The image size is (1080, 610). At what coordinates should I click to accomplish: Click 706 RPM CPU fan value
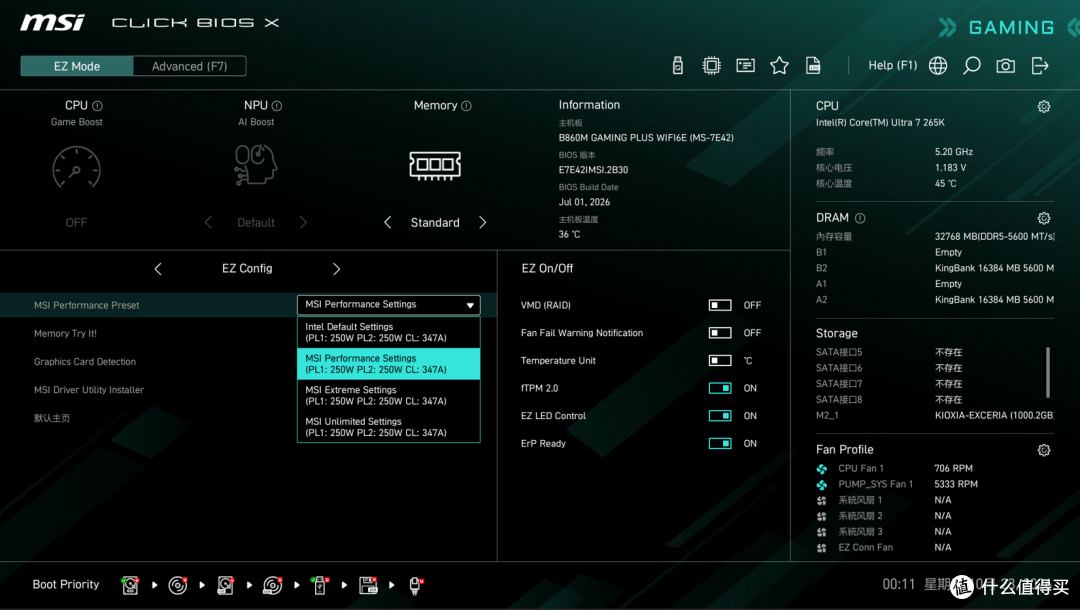(x=953, y=468)
